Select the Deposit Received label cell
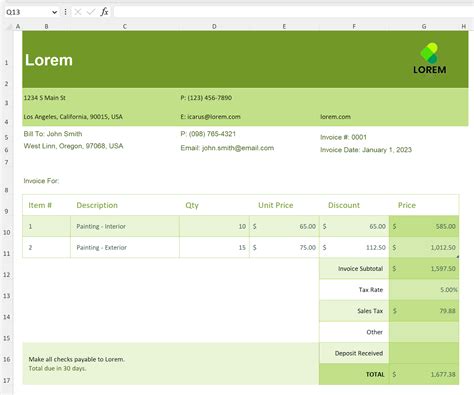 354,353
